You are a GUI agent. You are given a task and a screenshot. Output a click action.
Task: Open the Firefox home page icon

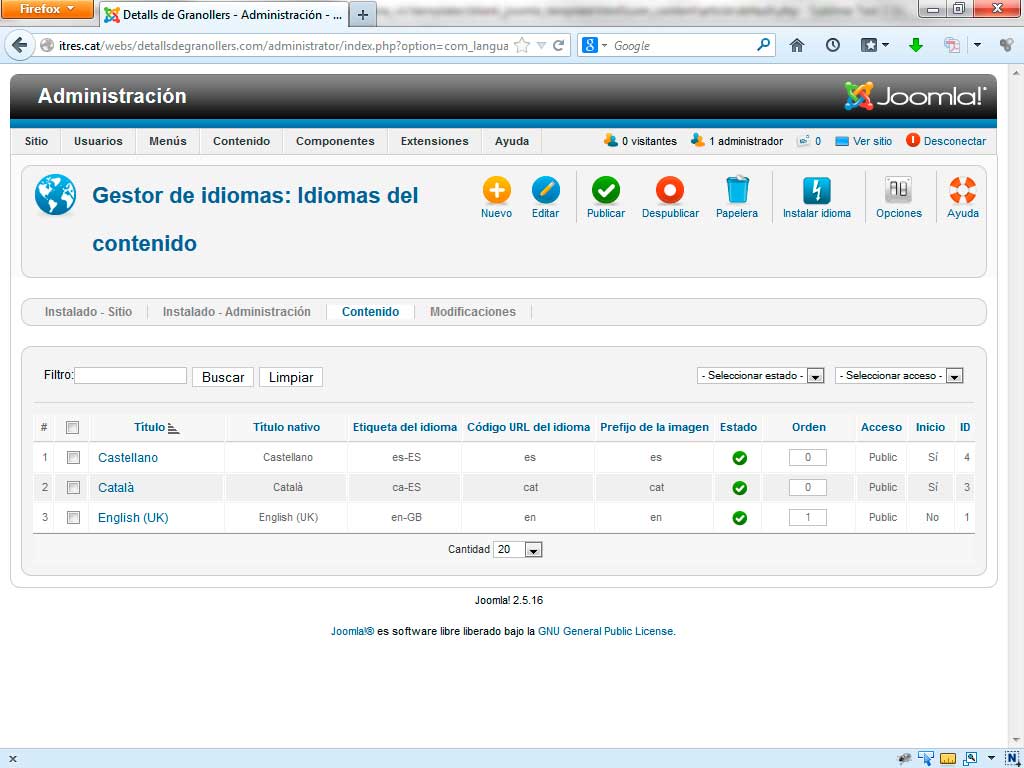797,45
